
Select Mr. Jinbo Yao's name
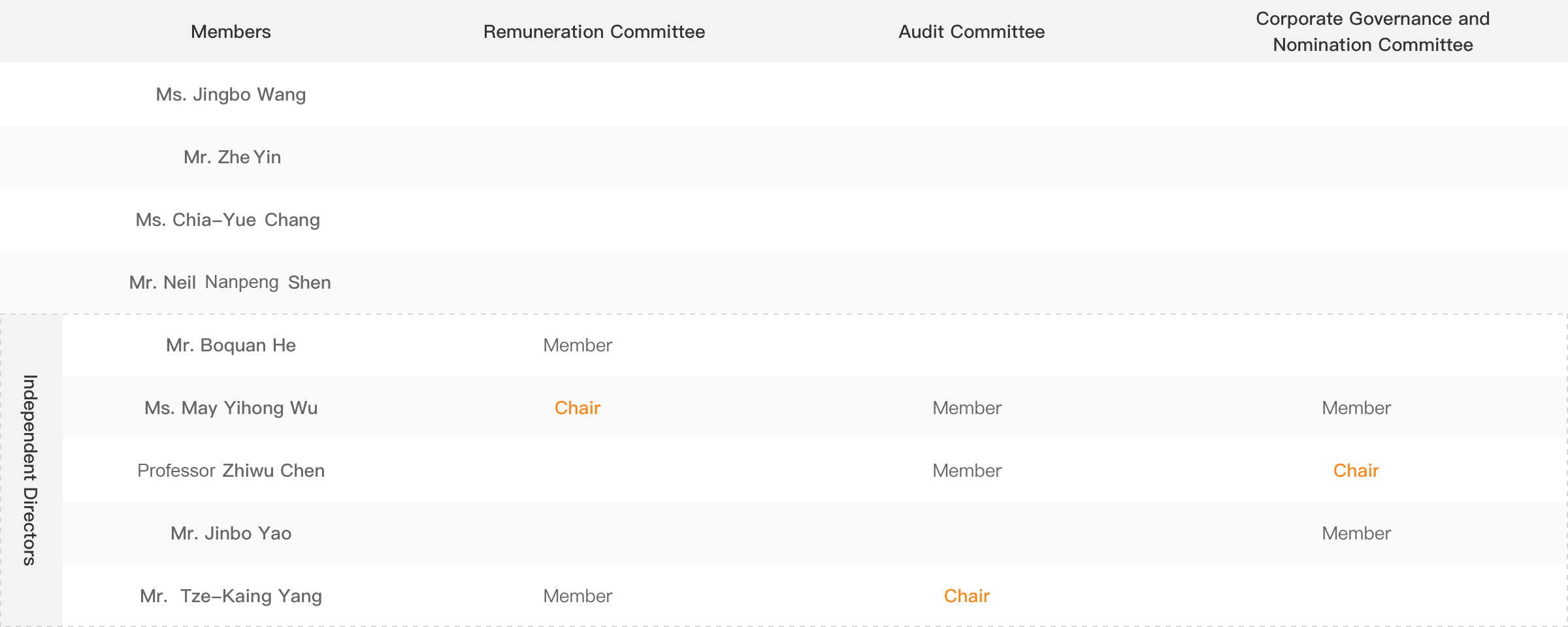coord(231,533)
